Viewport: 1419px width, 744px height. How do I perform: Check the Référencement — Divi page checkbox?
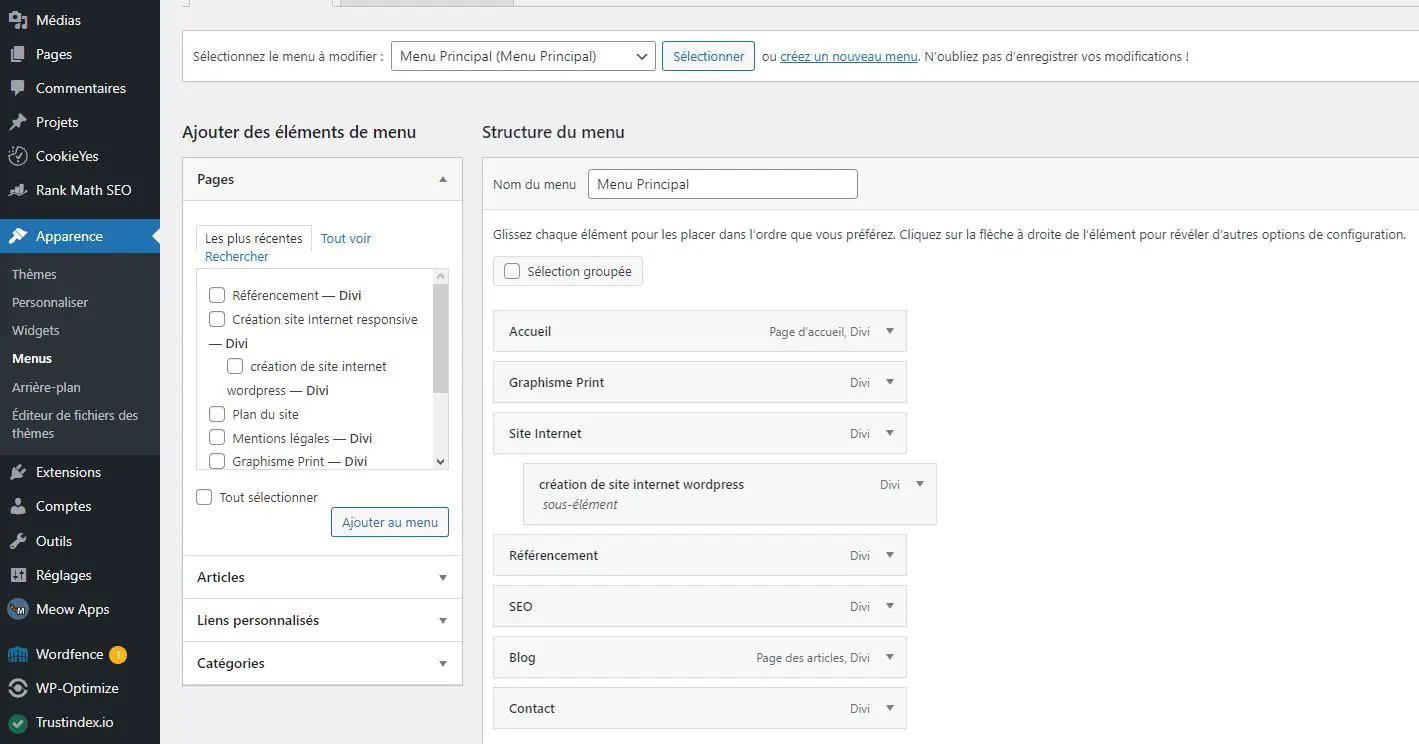tap(217, 295)
